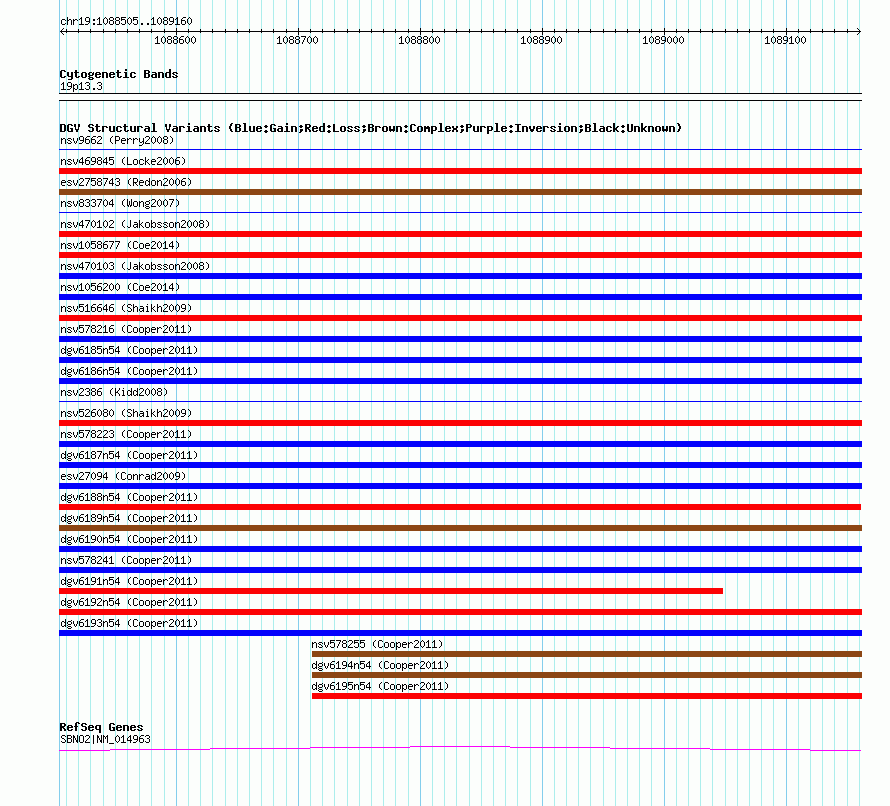Click the nsv1056200 (Coe2014) label
This screenshot has height=806, width=890.
click(x=120, y=287)
